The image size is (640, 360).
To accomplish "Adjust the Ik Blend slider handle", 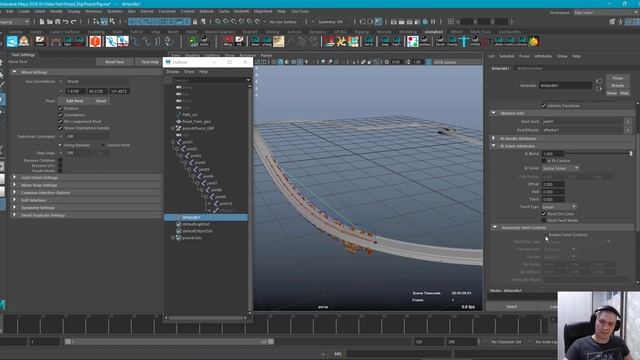I will (631, 154).
